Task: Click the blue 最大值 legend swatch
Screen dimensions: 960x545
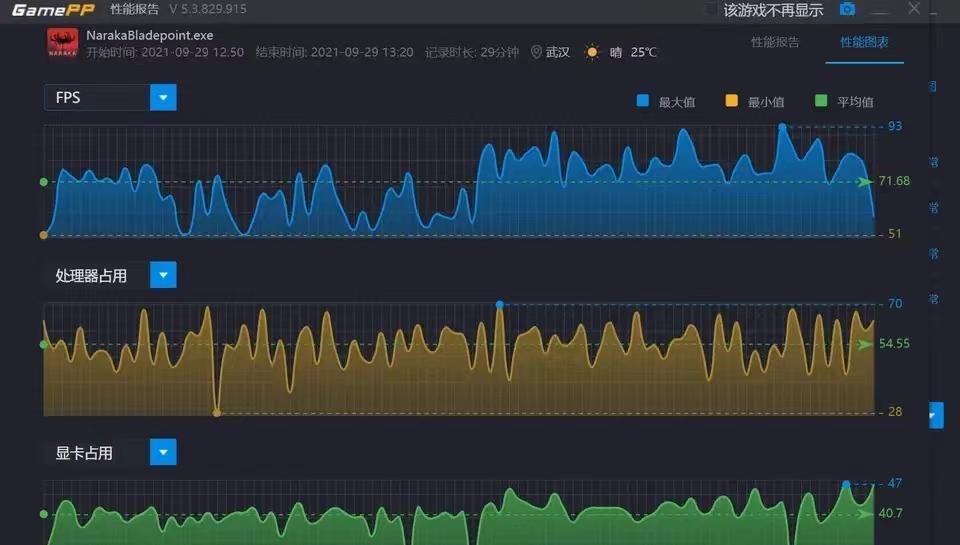Action: [643, 100]
